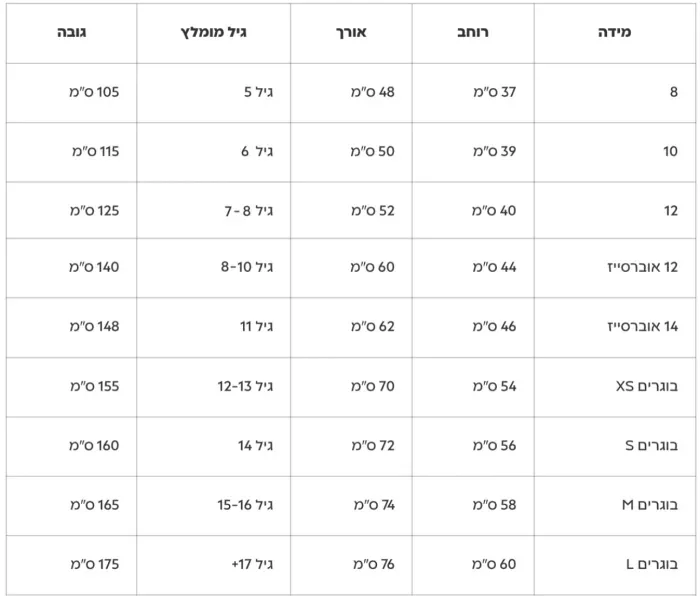
Task: Select the size 10 cell
Action: coord(614,152)
